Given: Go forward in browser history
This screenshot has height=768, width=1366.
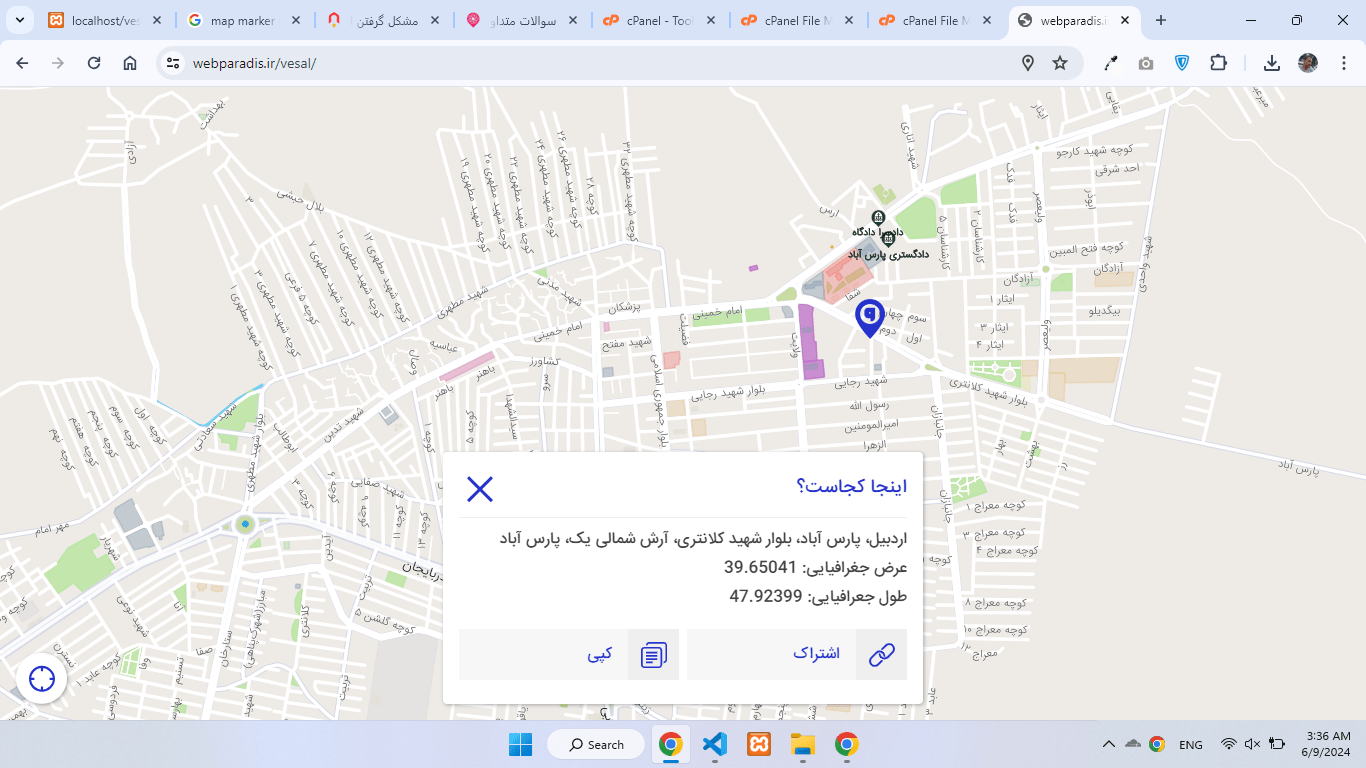Looking at the screenshot, I should [58, 63].
